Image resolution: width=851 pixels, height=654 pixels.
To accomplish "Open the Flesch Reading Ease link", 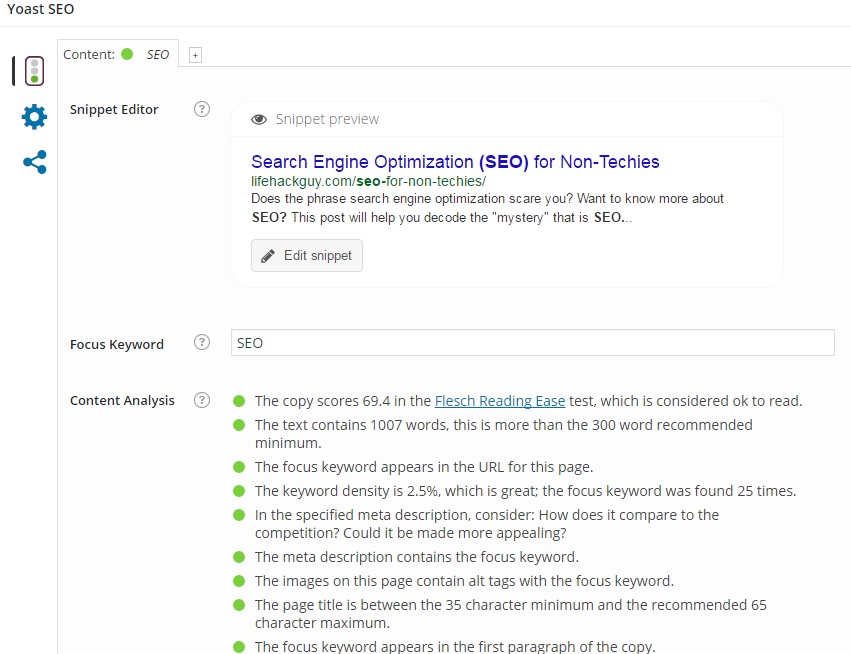I will 500,401.
